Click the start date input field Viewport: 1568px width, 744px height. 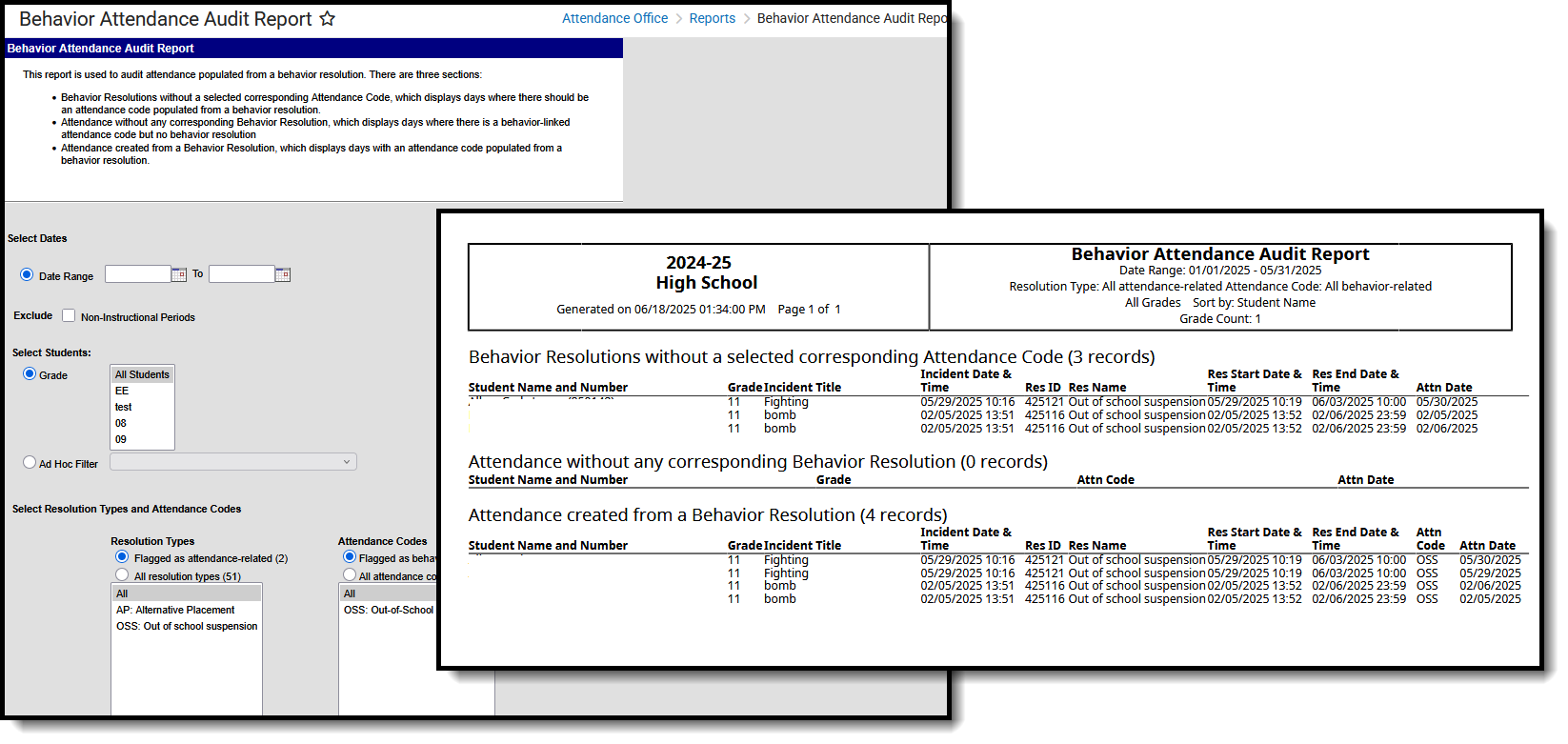point(137,274)
